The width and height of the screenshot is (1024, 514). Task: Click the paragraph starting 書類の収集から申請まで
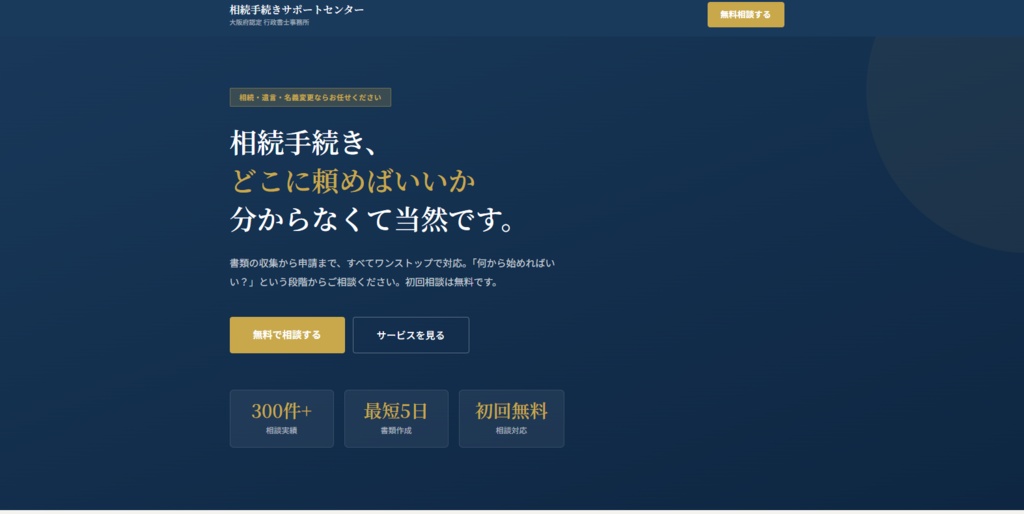(392, 272)
